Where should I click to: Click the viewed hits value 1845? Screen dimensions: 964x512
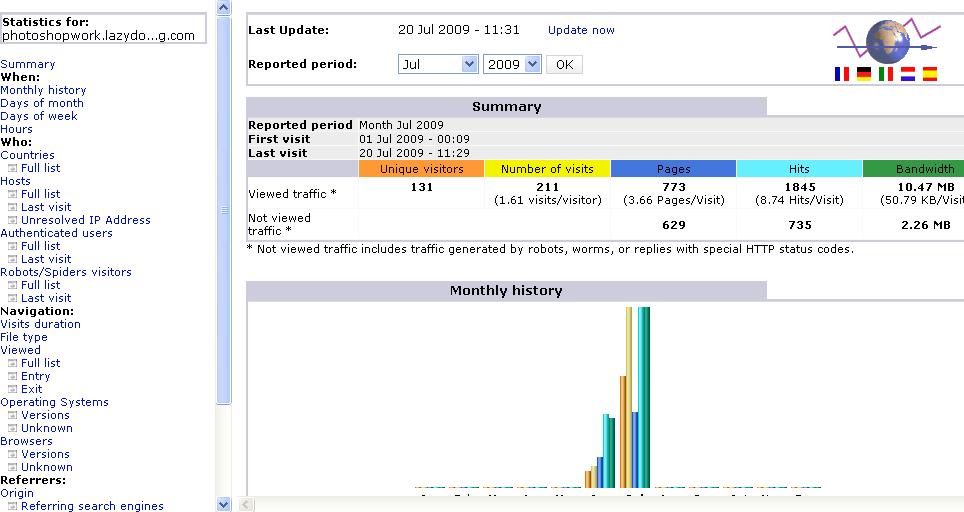(800, 187)
